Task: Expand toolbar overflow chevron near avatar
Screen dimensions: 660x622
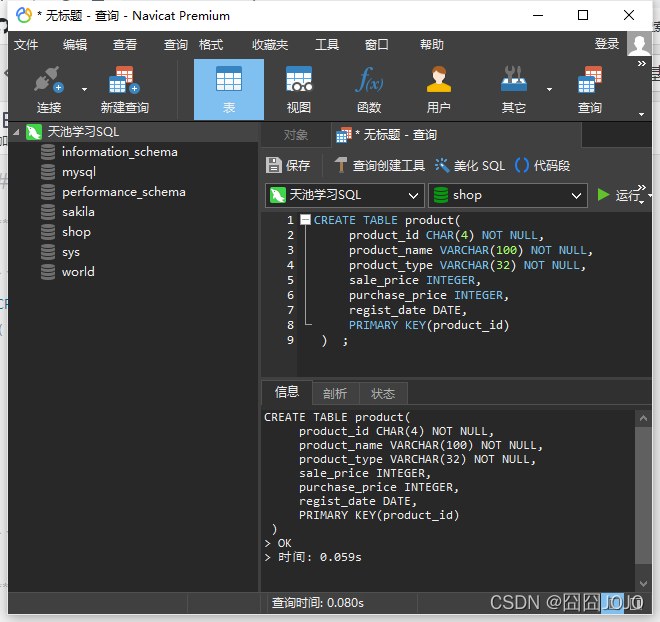Action: [x=641, y=64]
